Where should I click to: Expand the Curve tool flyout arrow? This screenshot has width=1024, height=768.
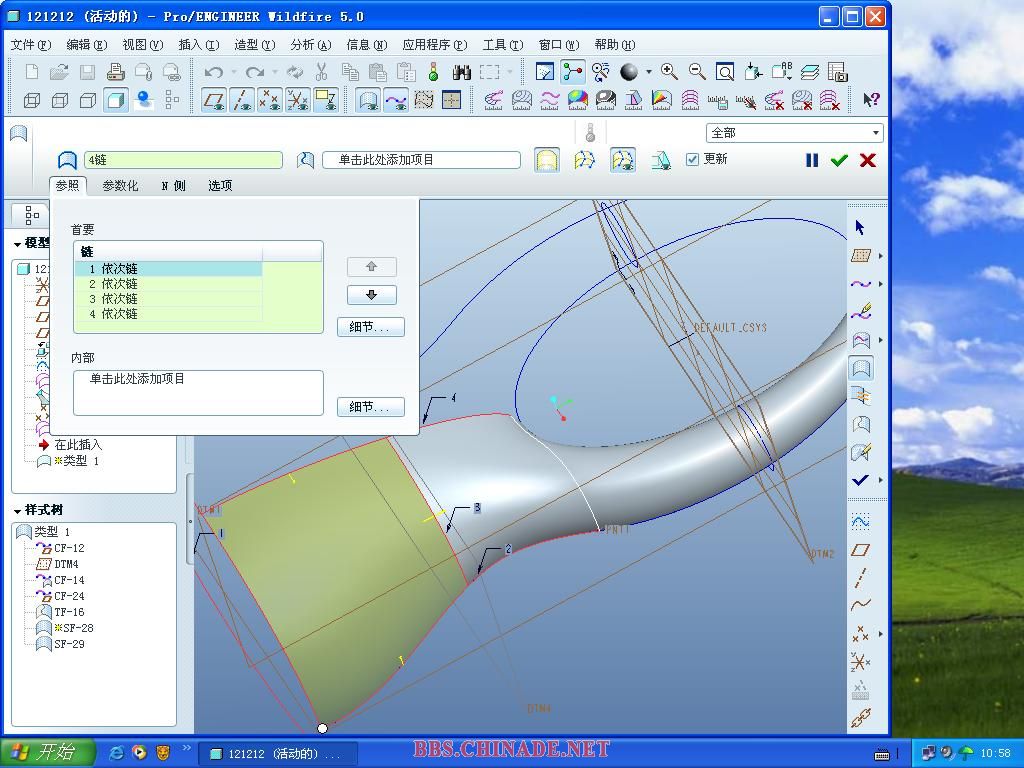click(x=880, y=284)
